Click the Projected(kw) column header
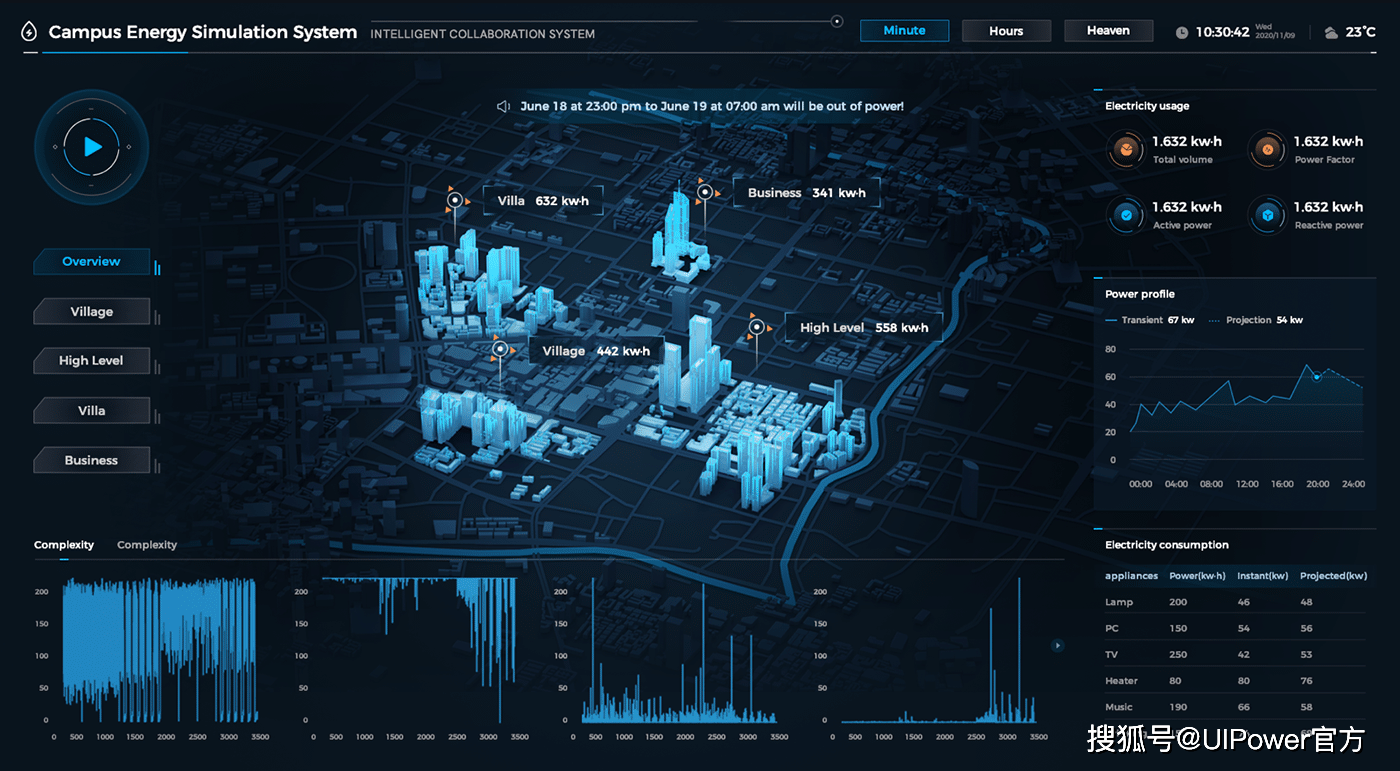This screenshot has height=771, width=1400. tap(1333, 576)
